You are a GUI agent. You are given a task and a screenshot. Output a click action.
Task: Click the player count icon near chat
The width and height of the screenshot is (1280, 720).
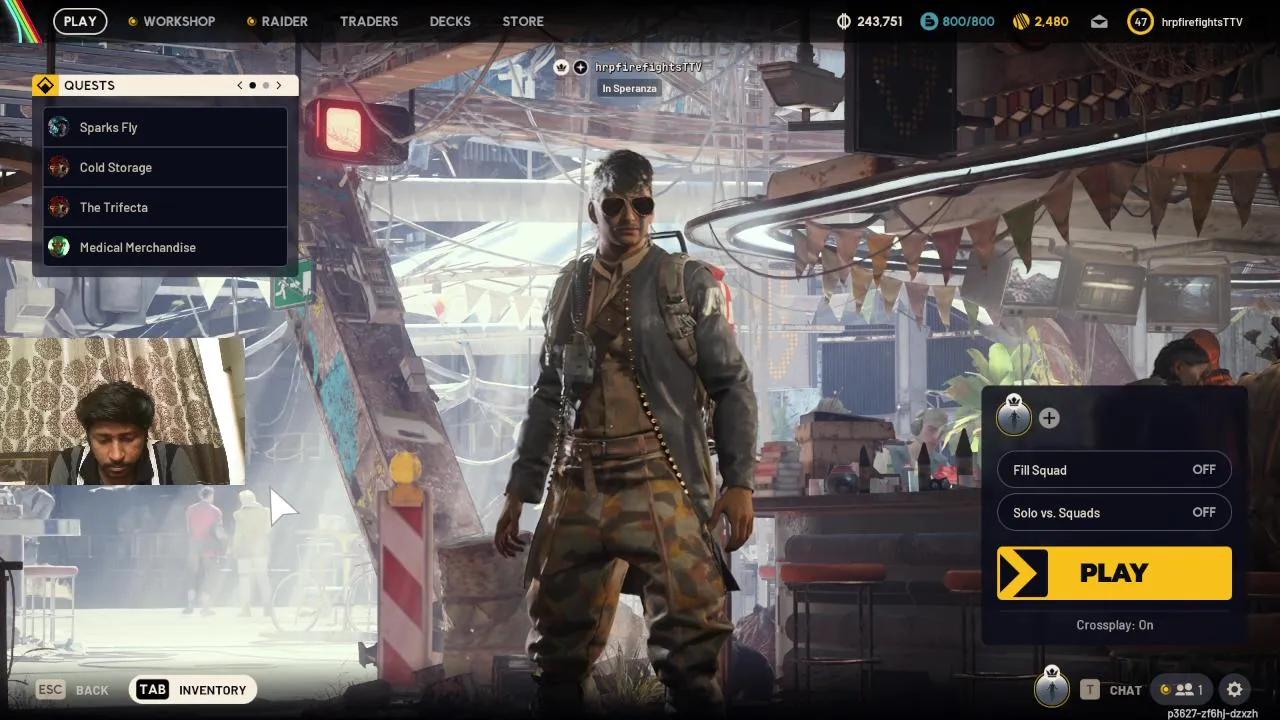coord(1183,689)
